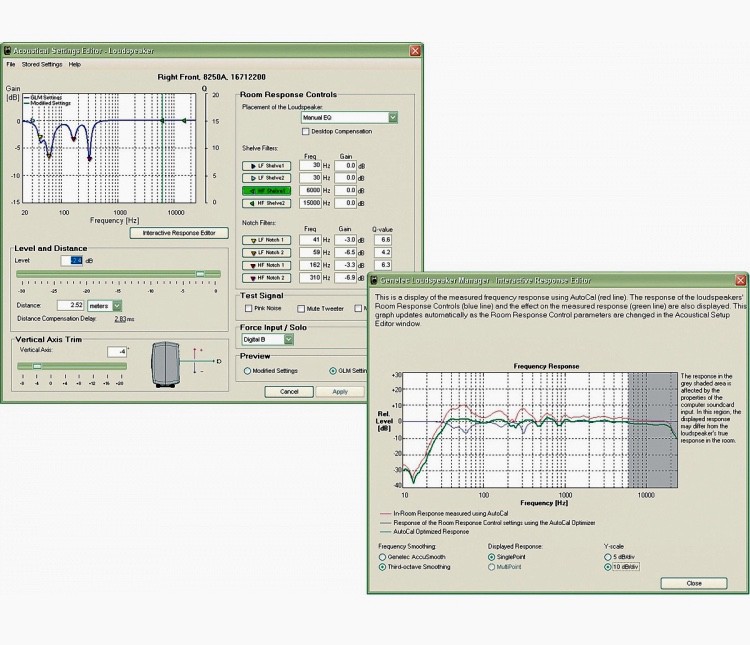Click LF Notch 1 frequency field showing 41

(310, 240)
